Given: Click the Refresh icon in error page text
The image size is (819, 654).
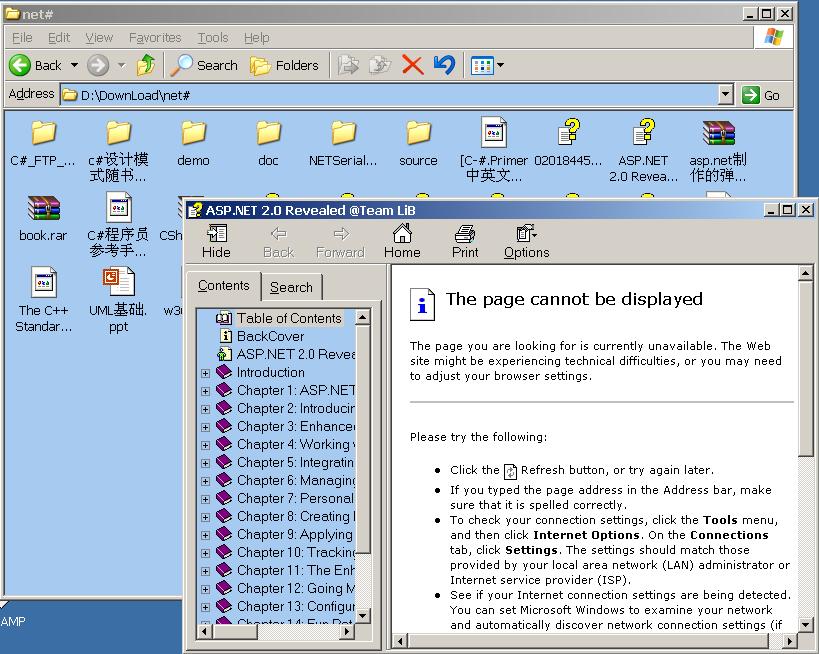Looking at the screenshot, I should click(x=510, y=471).
